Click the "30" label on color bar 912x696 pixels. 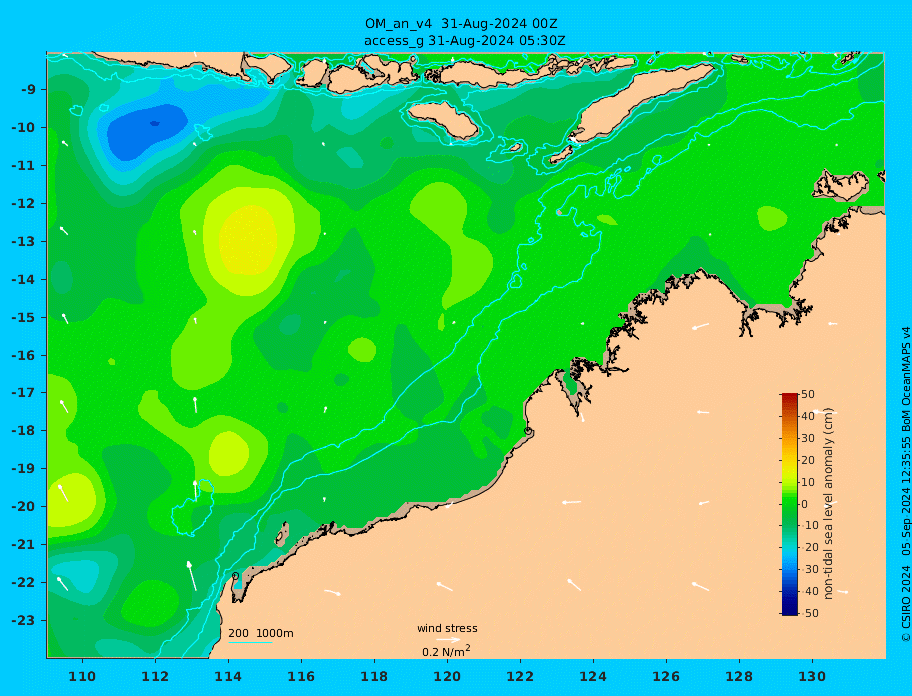tap(808, 438)
